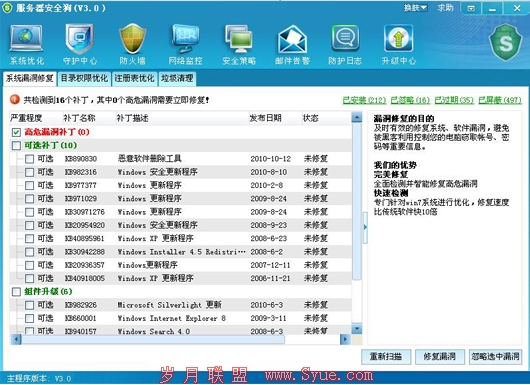Select Windows Installer 4.5 Redistri… row text
This screenshot has width=530, height=385.
tap(182, 252)
